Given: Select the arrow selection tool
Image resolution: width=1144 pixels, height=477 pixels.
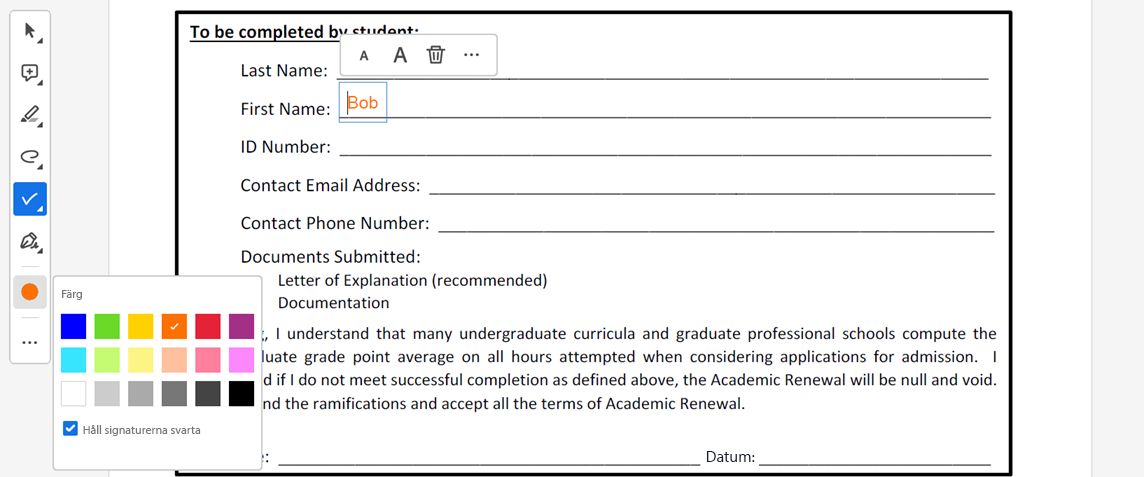Looking at the screenshot, I should pos(30,32).
